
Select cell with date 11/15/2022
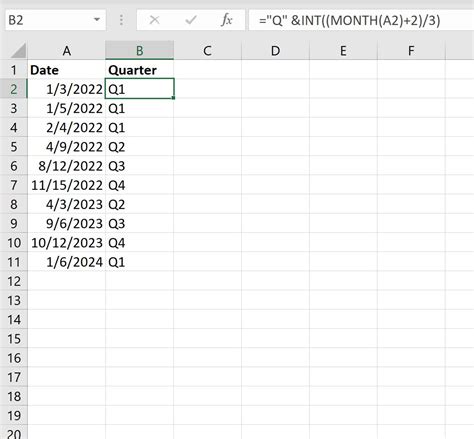click(67, 185)
